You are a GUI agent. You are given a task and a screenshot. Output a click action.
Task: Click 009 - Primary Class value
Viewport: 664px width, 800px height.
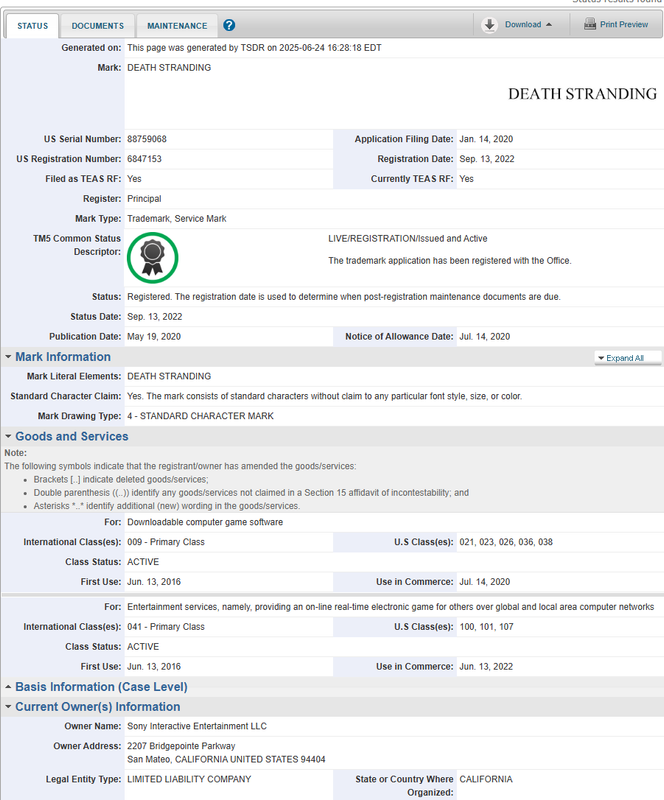[x=166, y=542]
